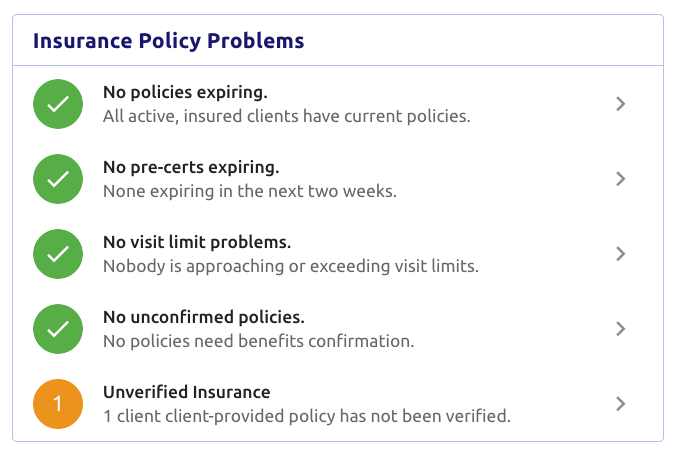675x457 pixels.
Task: Select the No unconfirmed policies. heading
Action: (x=204, y=317)
